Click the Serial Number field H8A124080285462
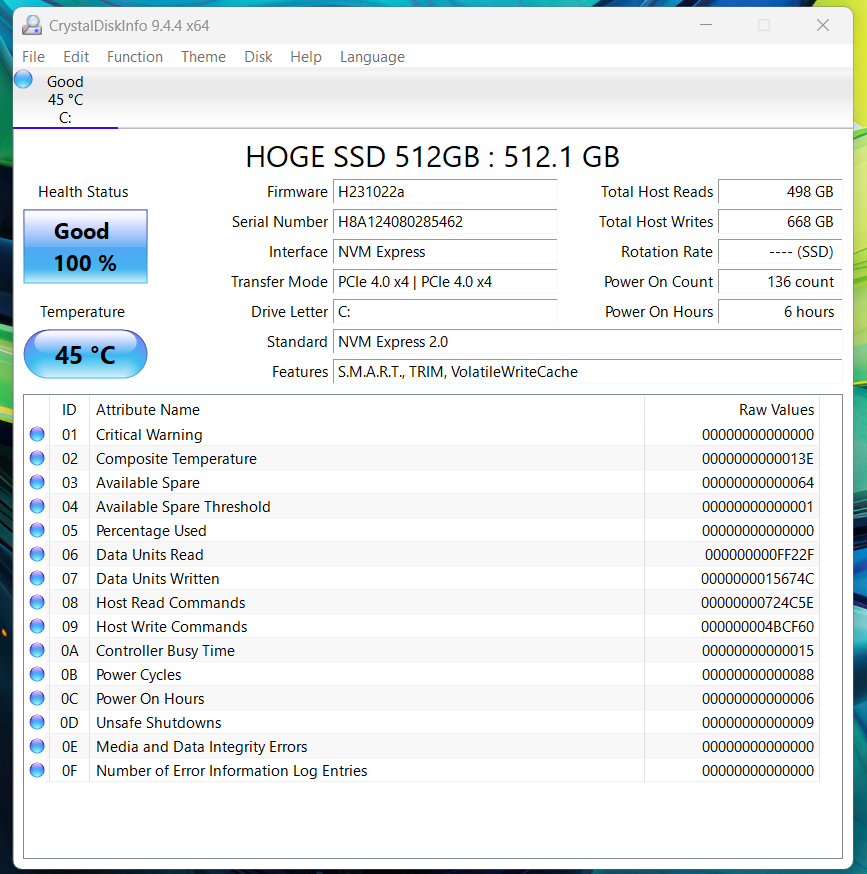This screenshot has height=874, width=867. click(x=445, y=222)
